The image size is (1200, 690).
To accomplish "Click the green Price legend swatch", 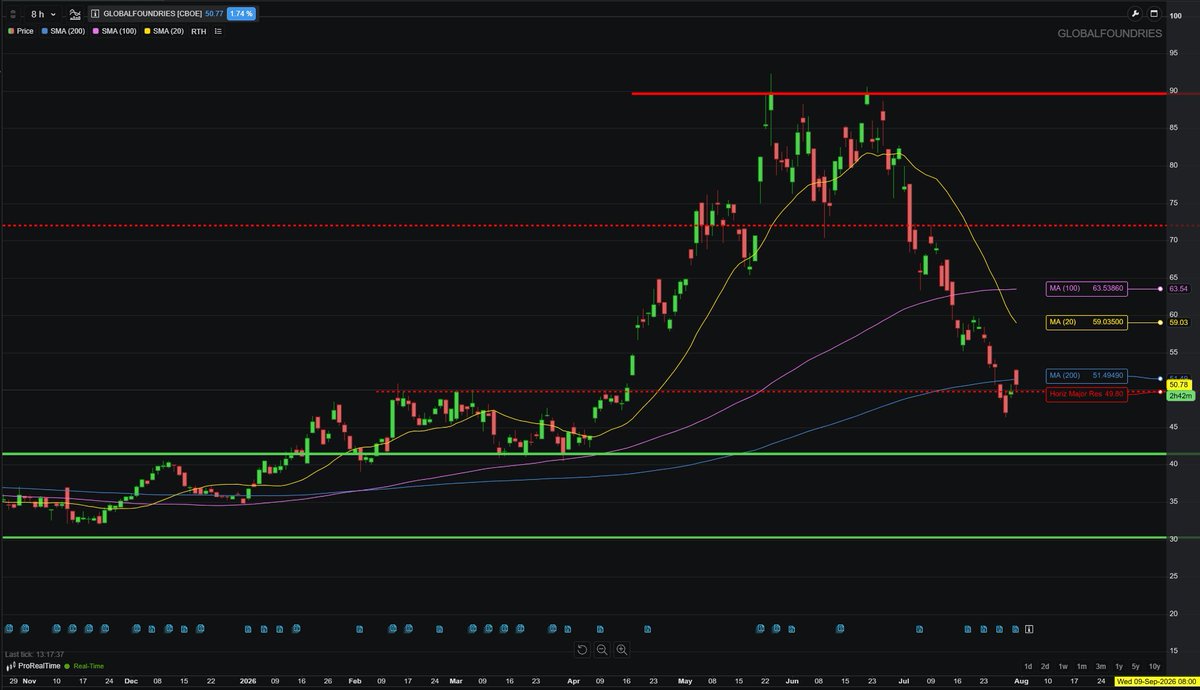I will 10,31.
